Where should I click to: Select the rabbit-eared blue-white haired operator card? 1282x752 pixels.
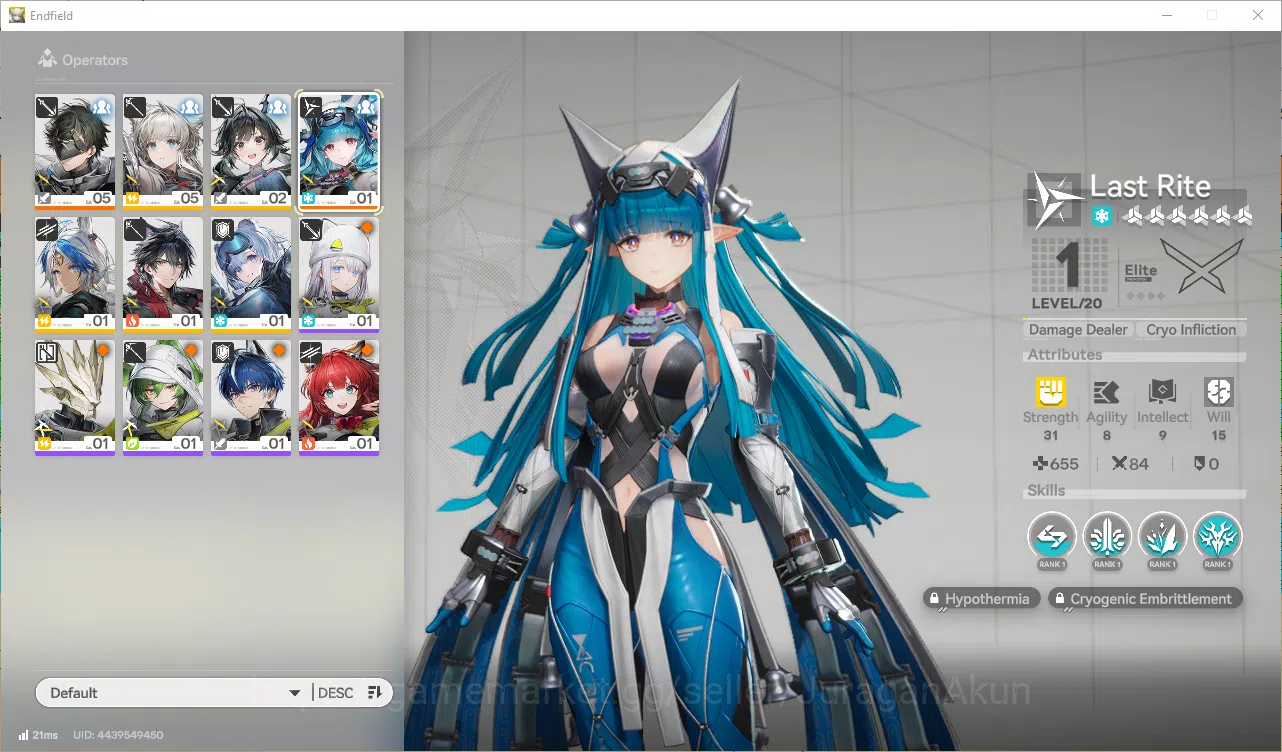click(x=75, y=275)
